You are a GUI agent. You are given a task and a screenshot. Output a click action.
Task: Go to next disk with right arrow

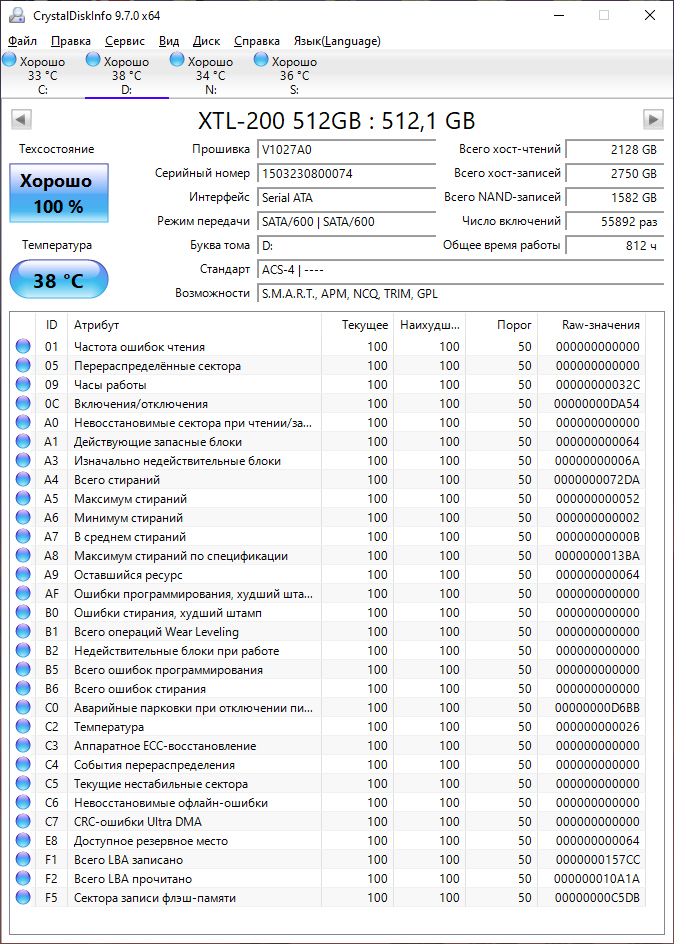(653, 119)
